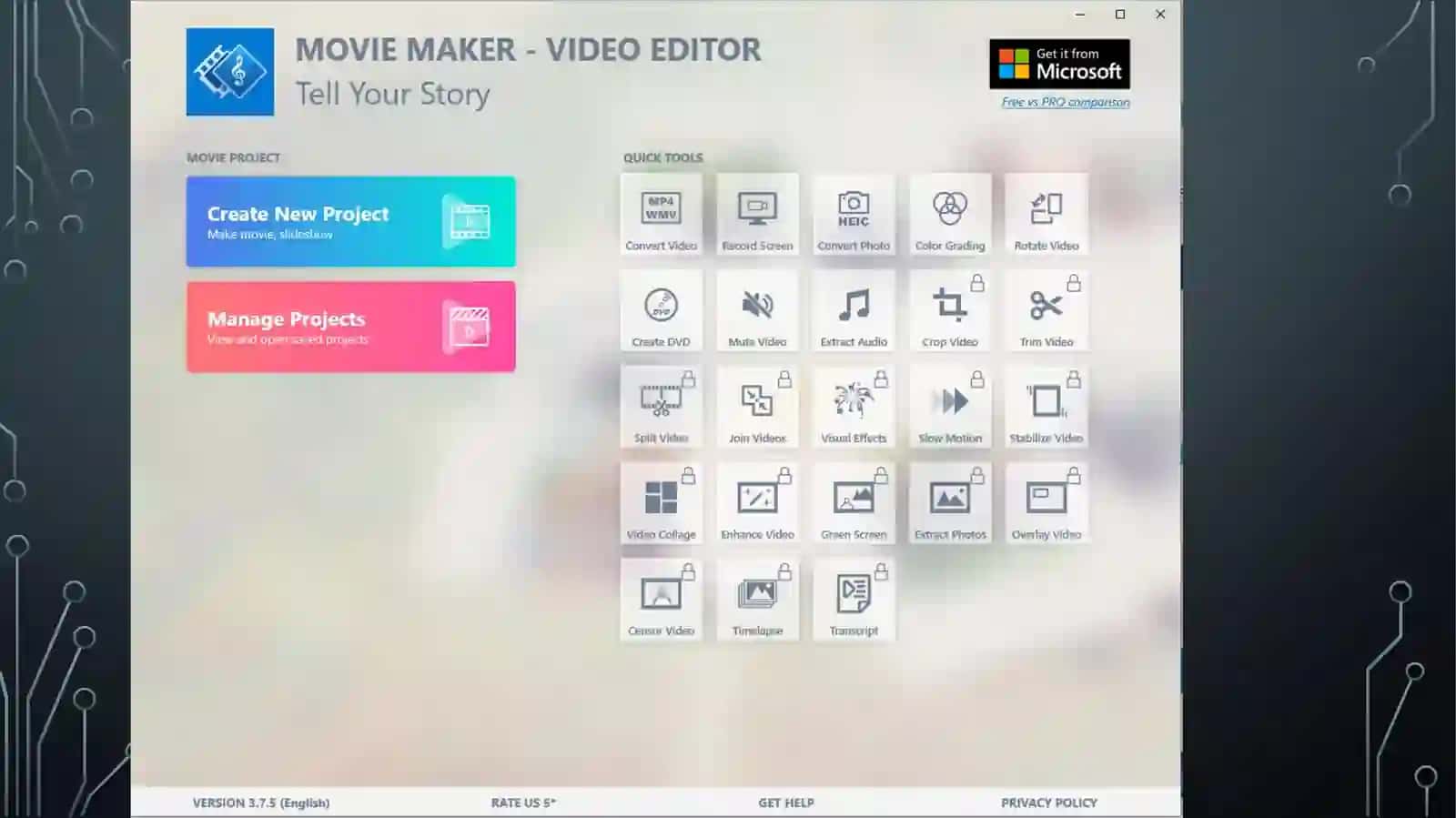The width and height of the screenshot is (1456, 818).
Task: Open the Visual Effects tool
Action: pyautogui.click(x=854, y=407)
